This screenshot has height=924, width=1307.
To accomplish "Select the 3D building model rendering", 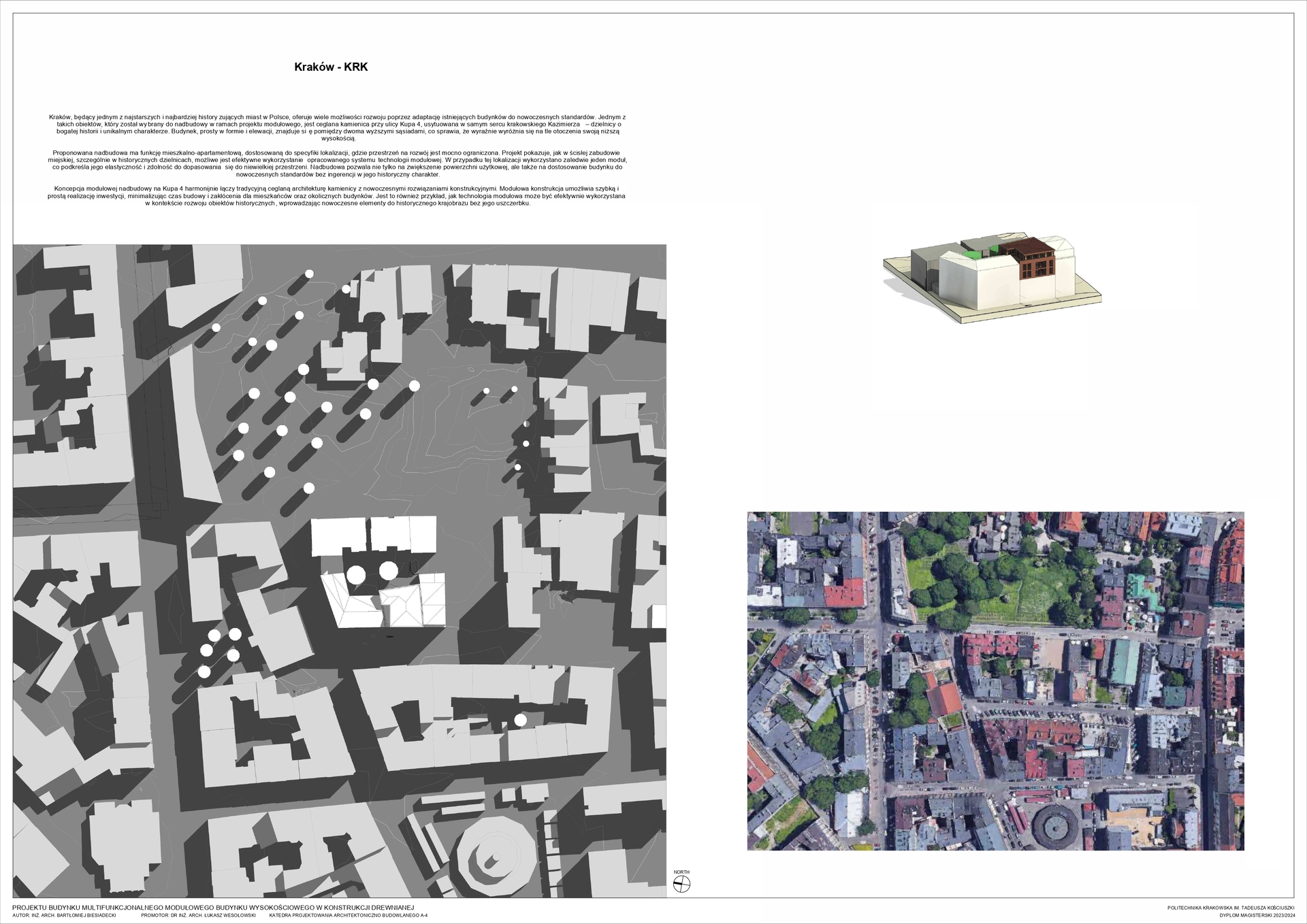I will pos(991,278).
